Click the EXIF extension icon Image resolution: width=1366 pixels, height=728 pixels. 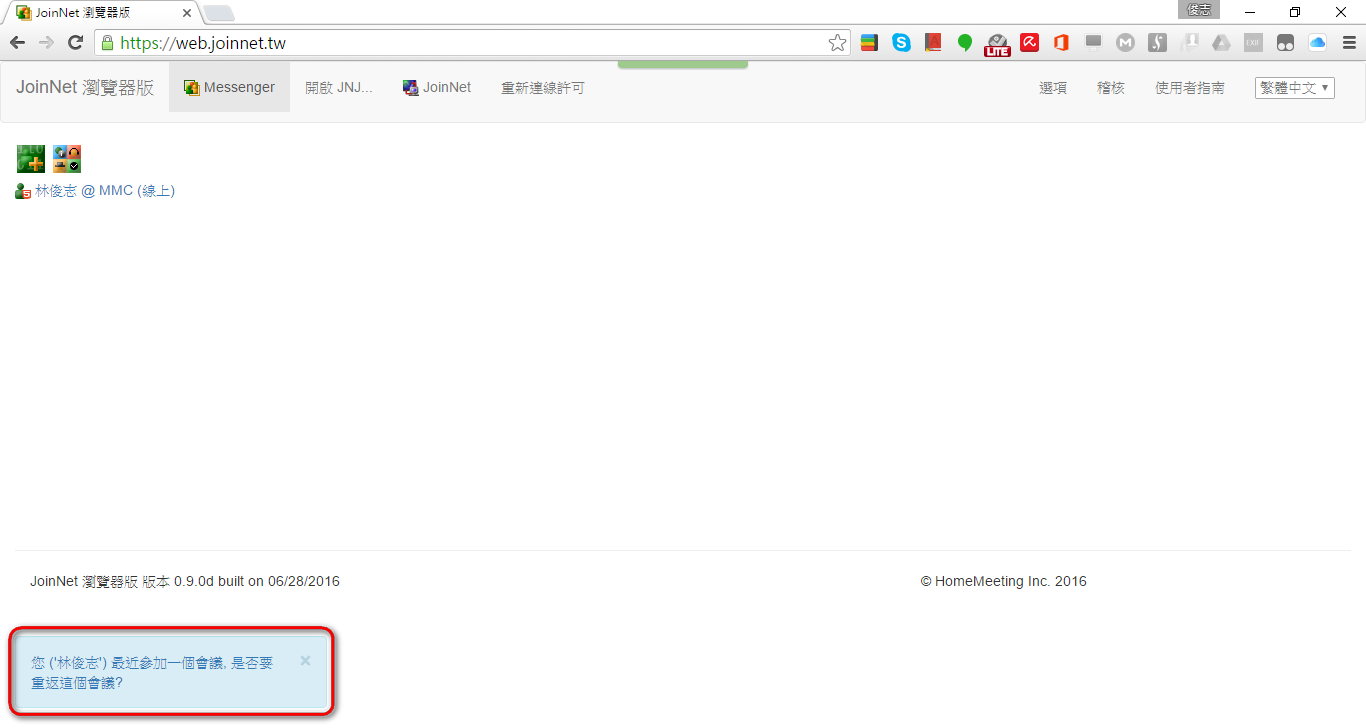1253,43
